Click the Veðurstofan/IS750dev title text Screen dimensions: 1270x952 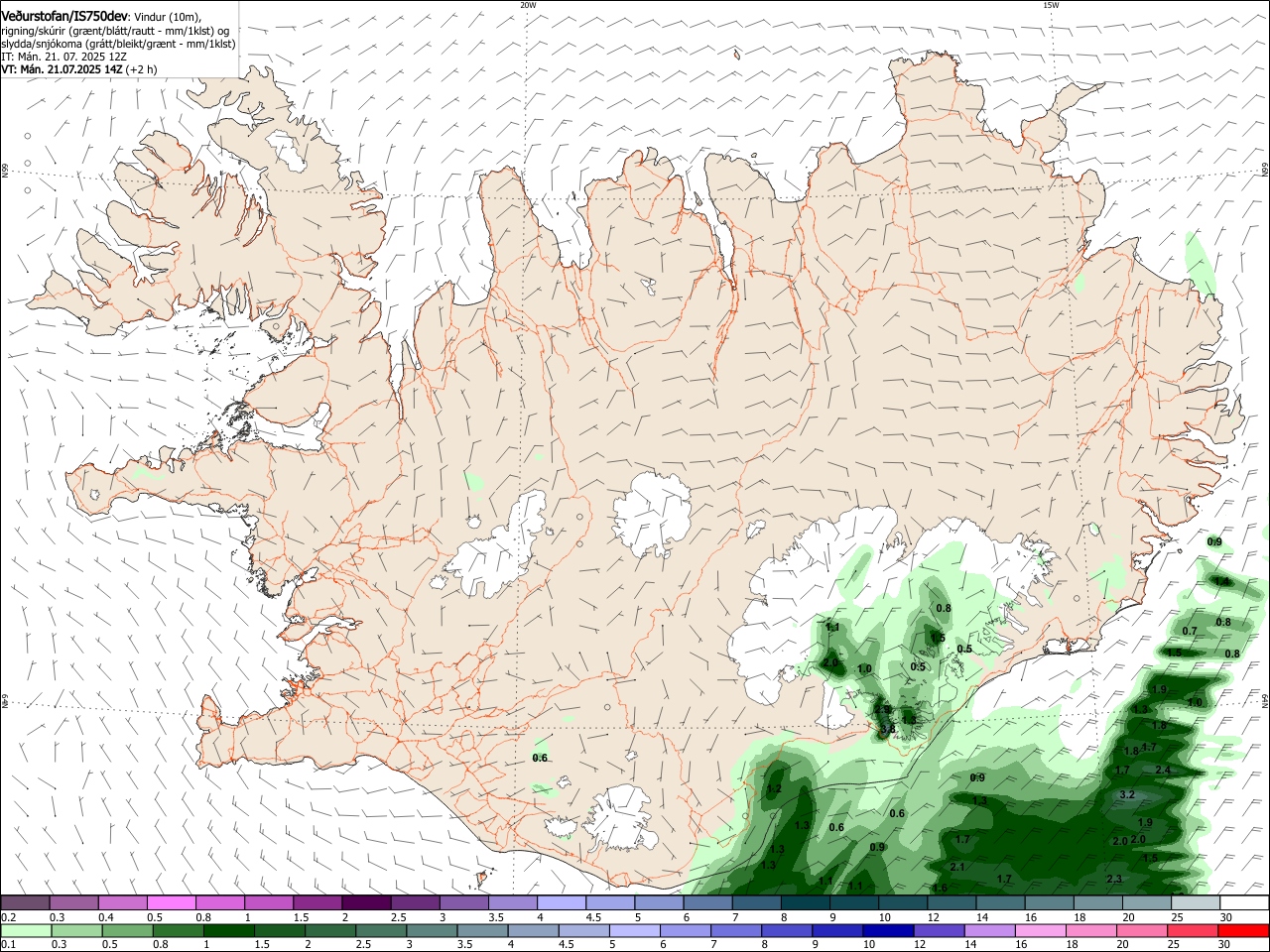[64, 16]
